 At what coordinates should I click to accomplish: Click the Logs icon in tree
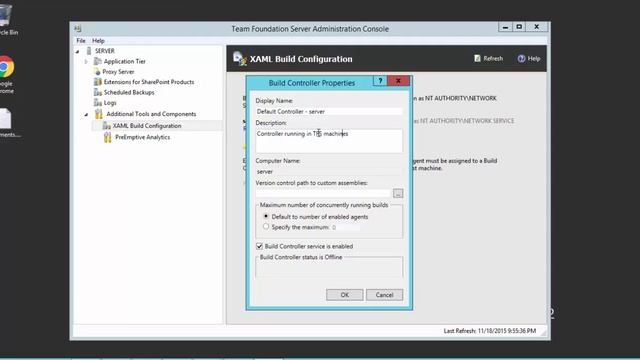(x=98, y=103)
